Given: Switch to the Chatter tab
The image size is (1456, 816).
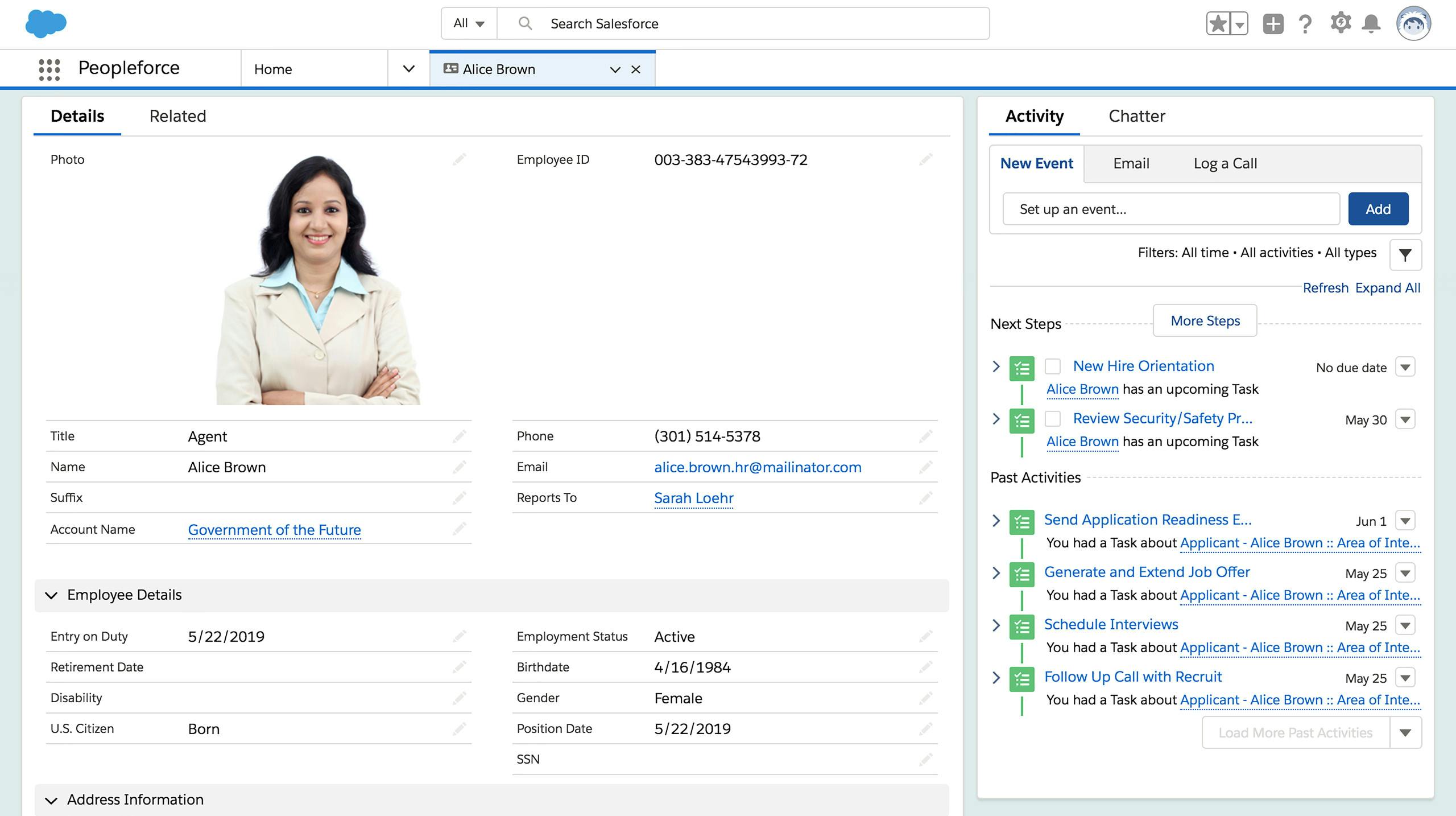Looking at the screenshot, I should point(1136,116).
